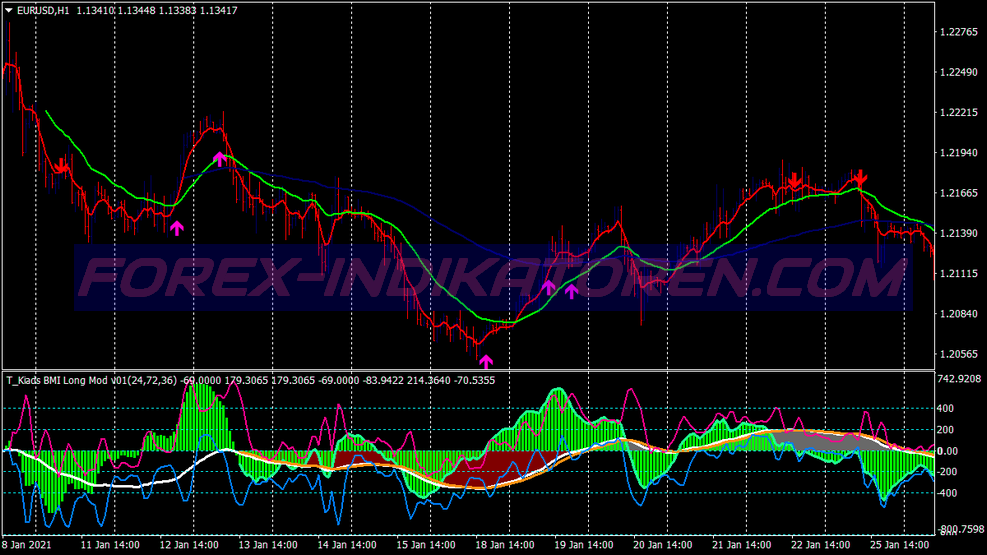987x555 pixels.
Task: Select the red down arrow left of the rightmost one
Action: pos(794,181)
